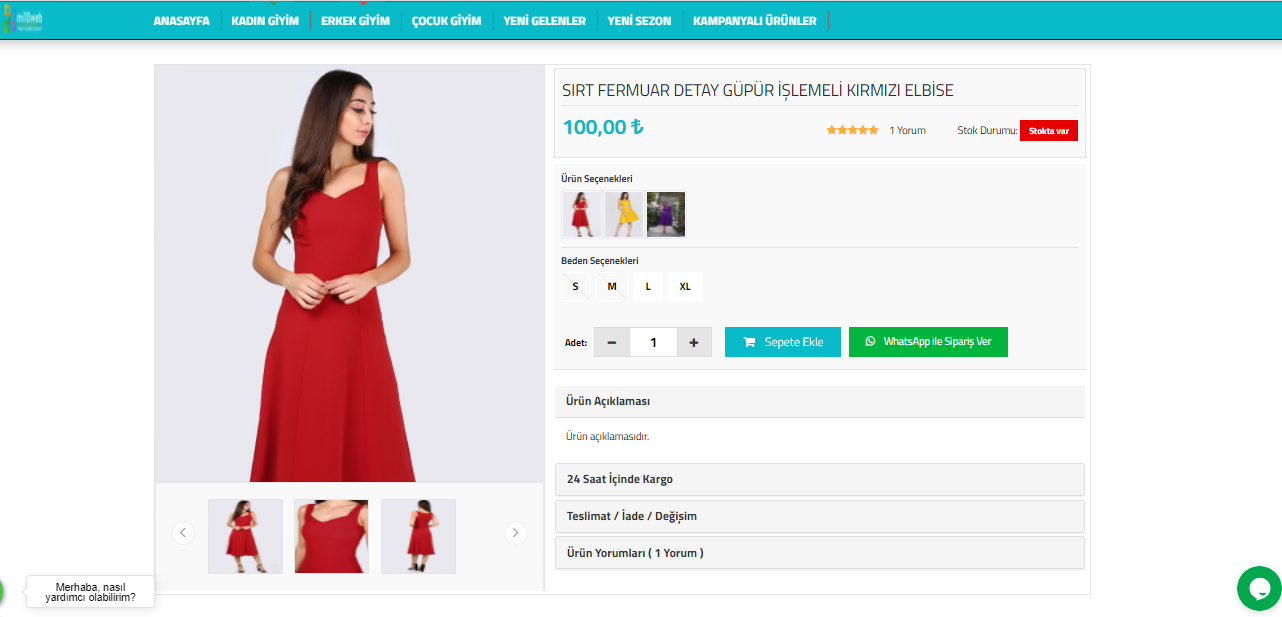This screenshot has width=1282, height=617.
Task: Choose size XL option
Action: [685, 287]
